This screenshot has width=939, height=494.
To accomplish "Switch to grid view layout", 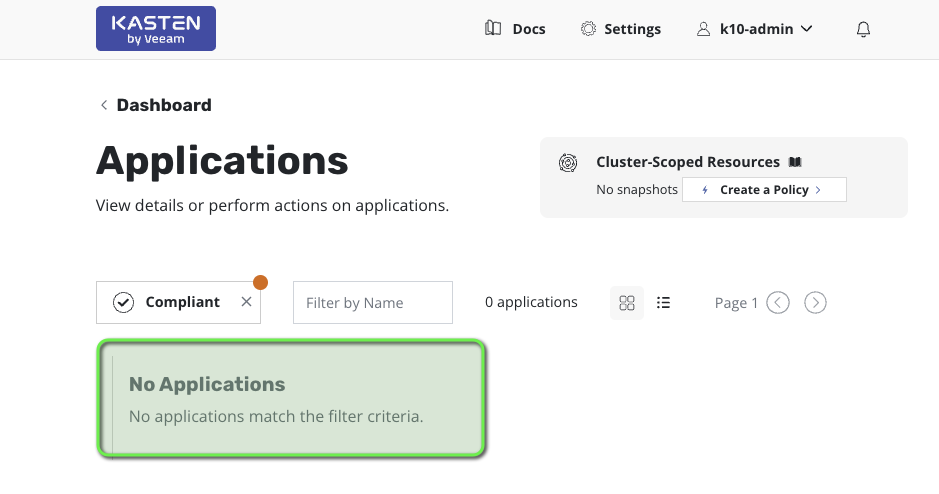I will (x=627, y=303).
